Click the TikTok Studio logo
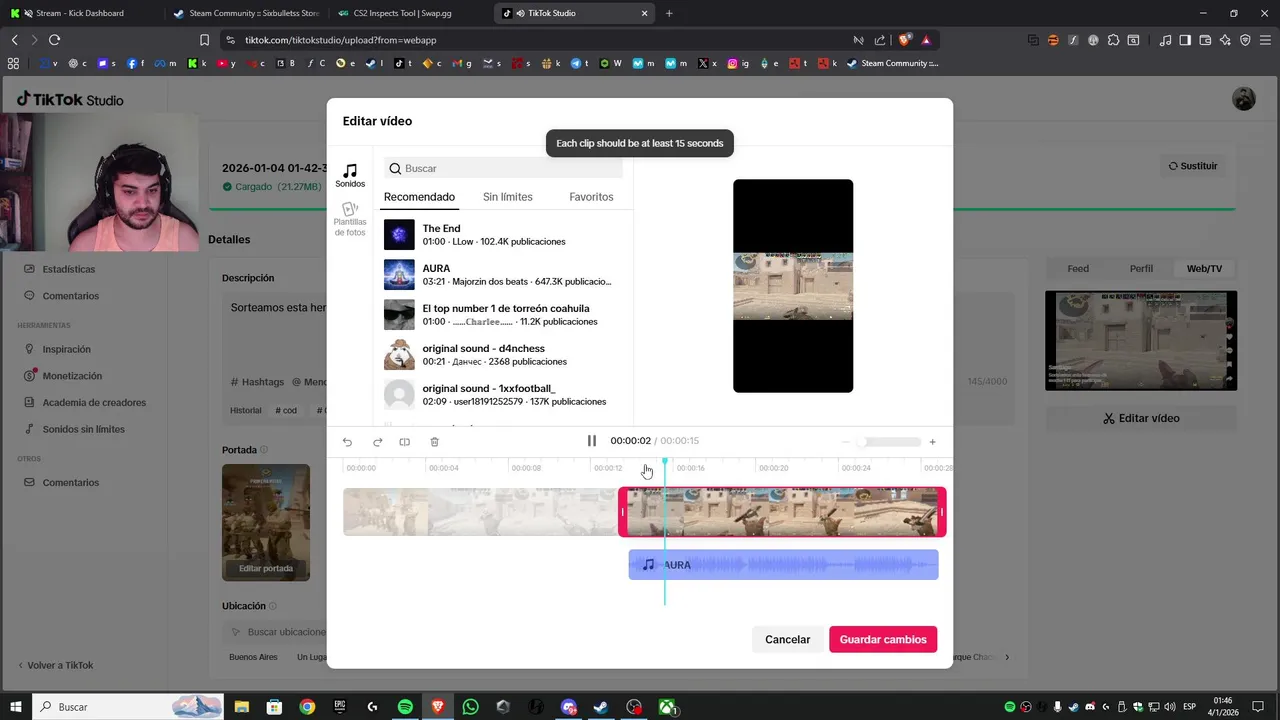Screen dimensions: 1280x720 [70, 100]
